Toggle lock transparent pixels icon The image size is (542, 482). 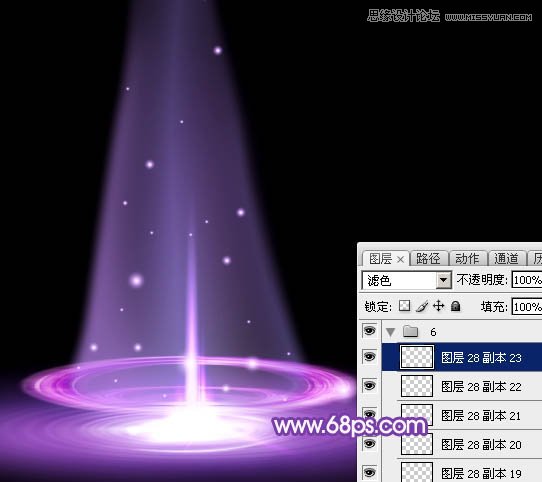[x=404, y=306]
